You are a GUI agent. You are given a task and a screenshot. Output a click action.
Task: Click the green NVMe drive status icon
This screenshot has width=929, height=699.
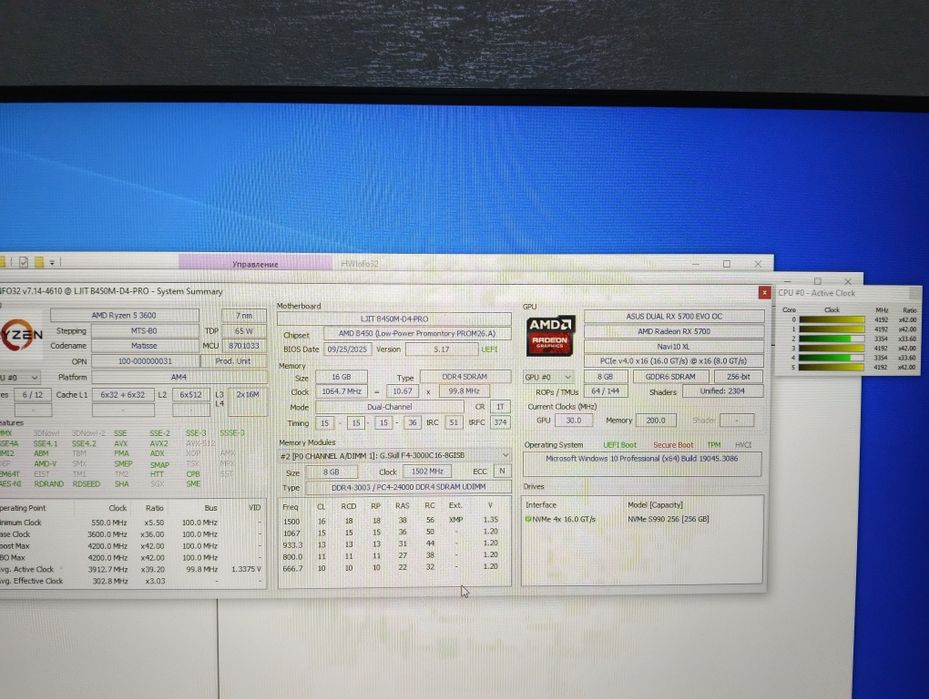click(x=528, y=519)
